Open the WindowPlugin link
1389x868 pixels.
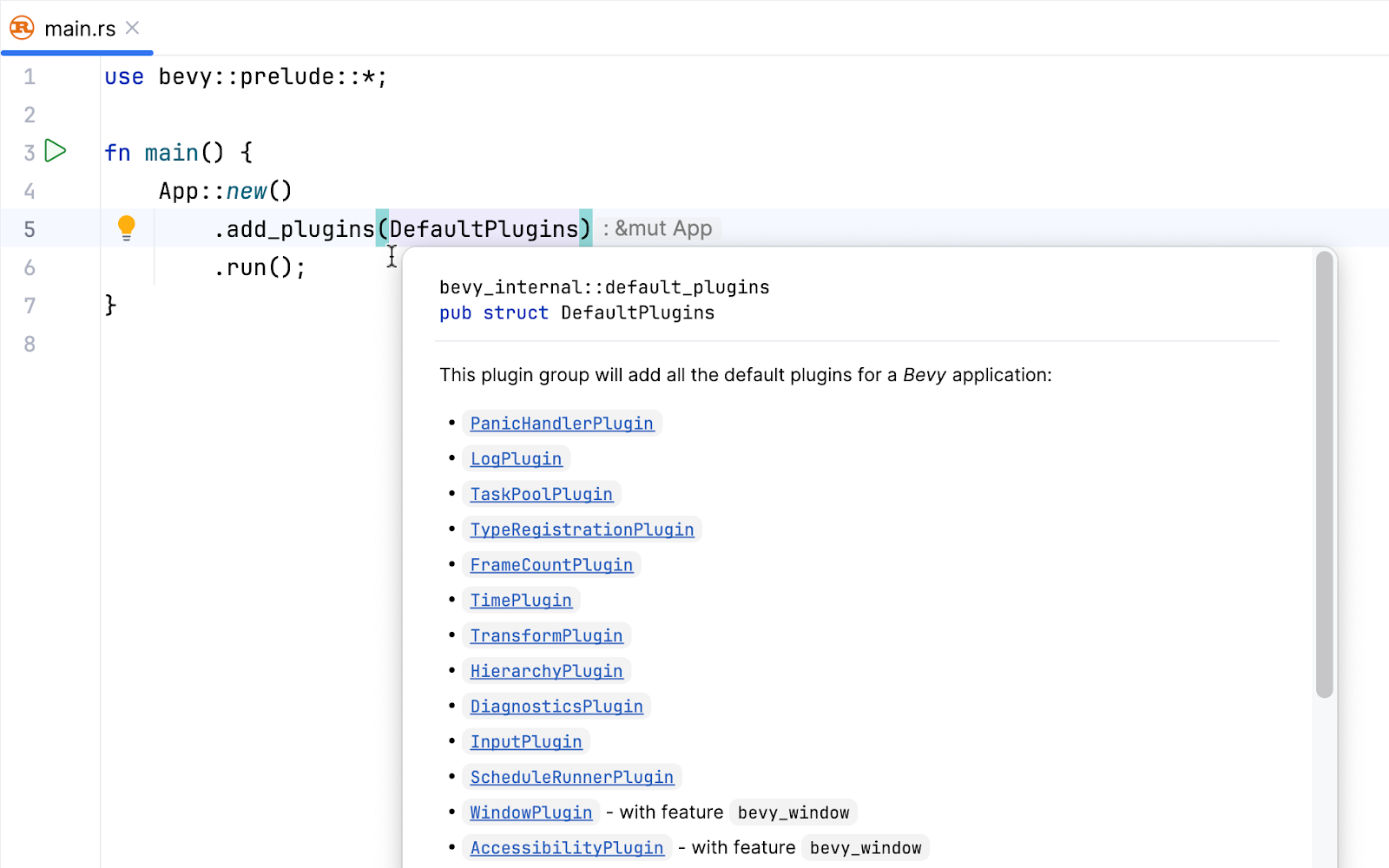point(531,812)
